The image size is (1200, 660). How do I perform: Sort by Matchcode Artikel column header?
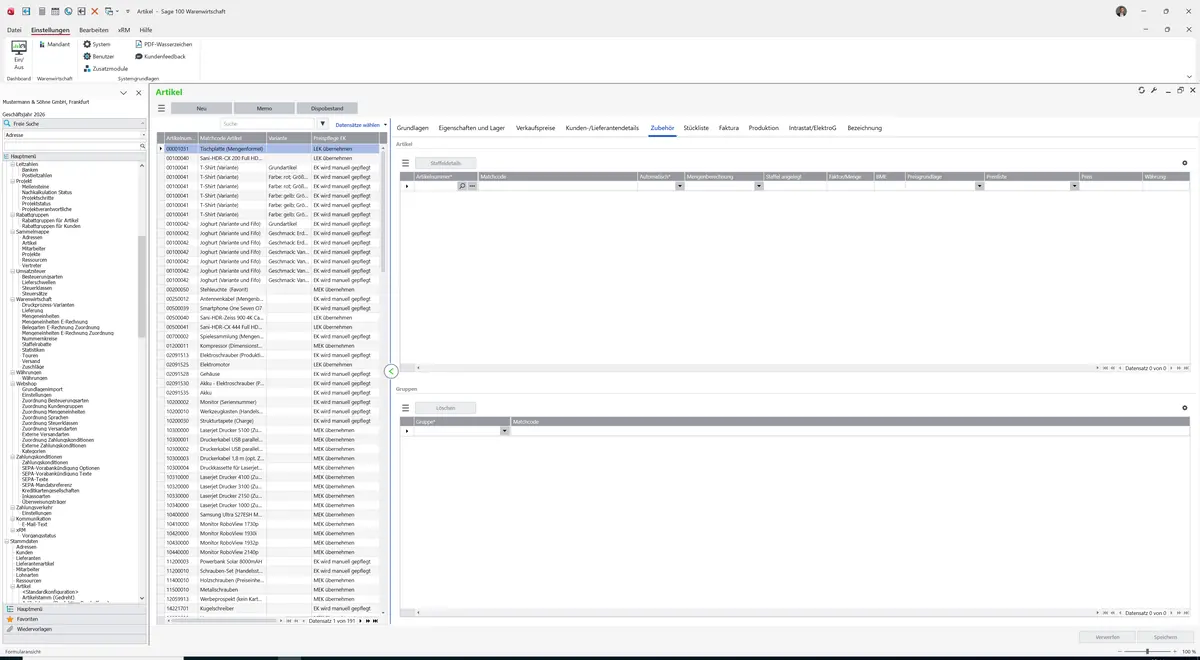point(232,137)
